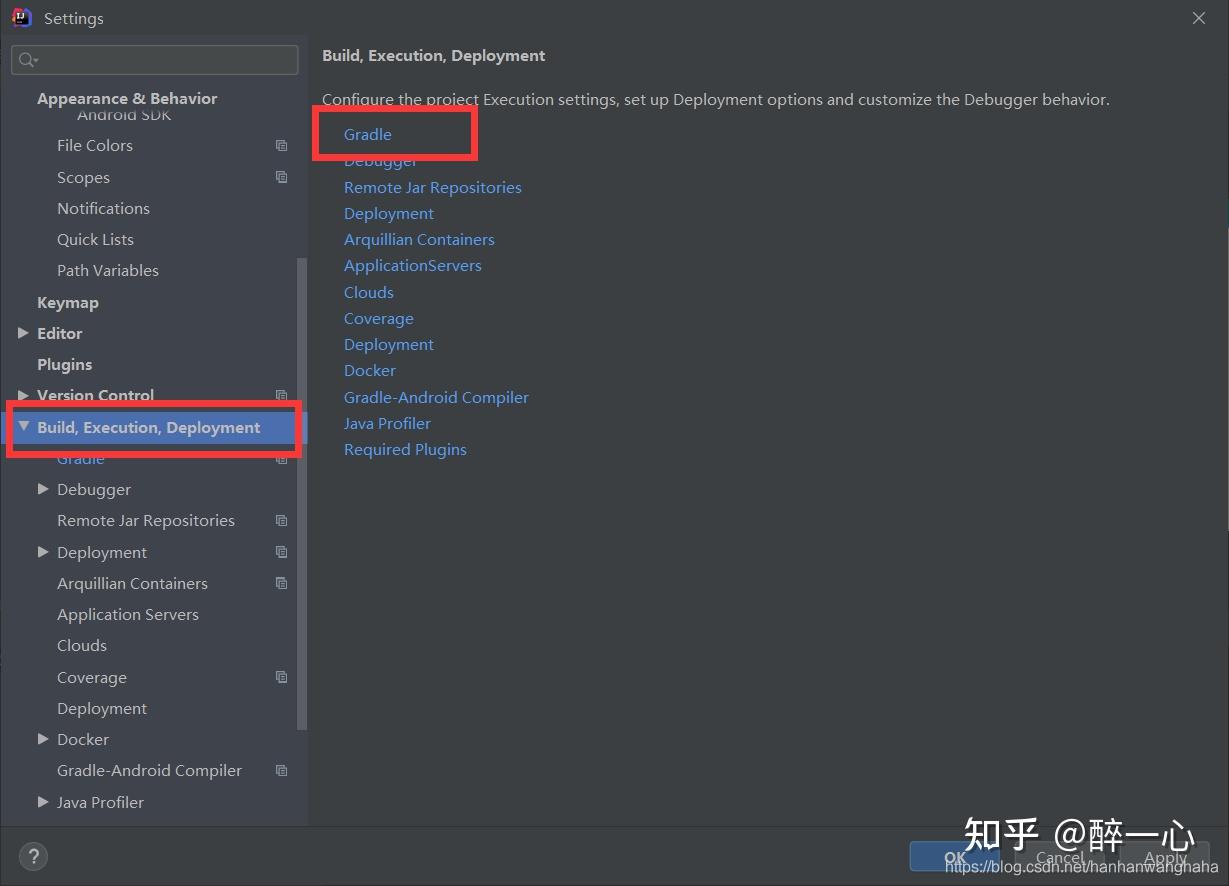This screenshot has height=886, width=1229.
Task: Open Gradle settings via the right-pane link
Action: pyautogui.click(x=367, y=134)
